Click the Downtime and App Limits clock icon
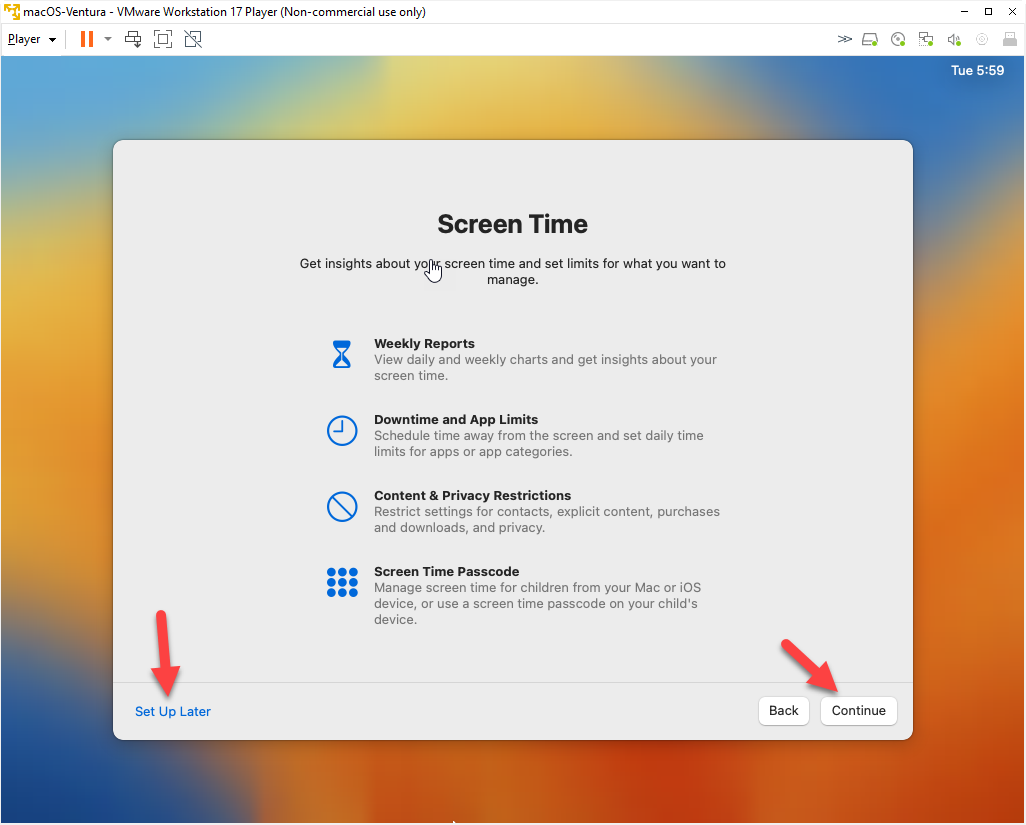This screenshot has height=825, width=1026. (342, 431)
